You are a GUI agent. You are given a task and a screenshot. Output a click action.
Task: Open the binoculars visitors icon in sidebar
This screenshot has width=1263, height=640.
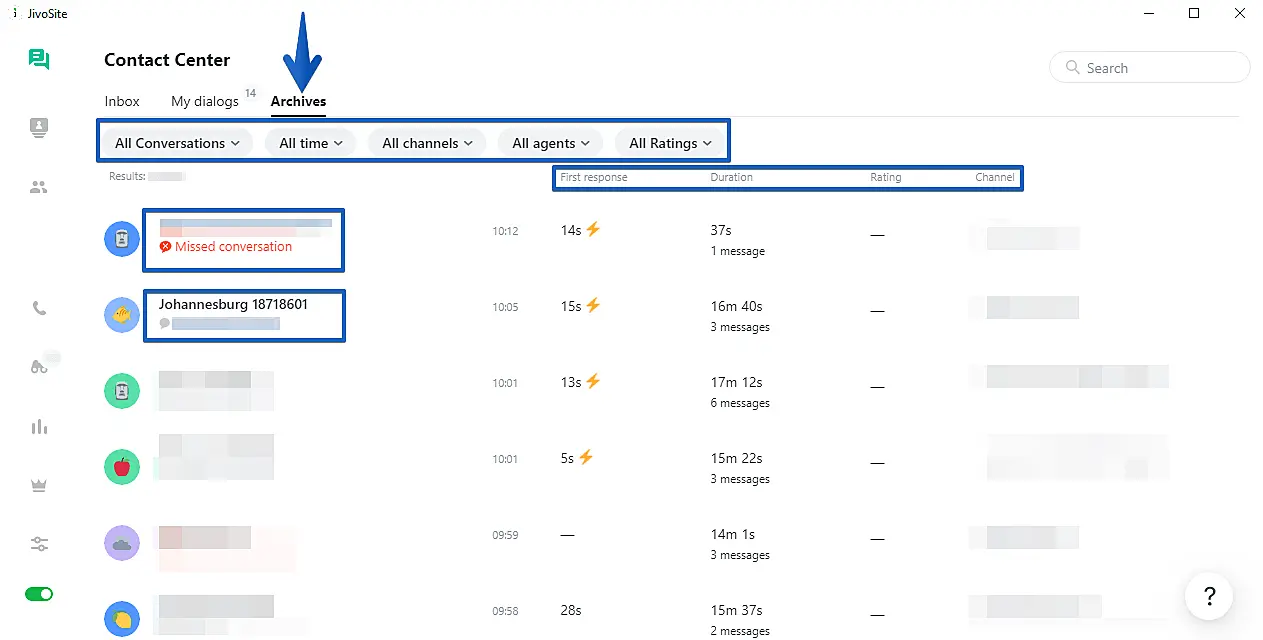[40, 367]
